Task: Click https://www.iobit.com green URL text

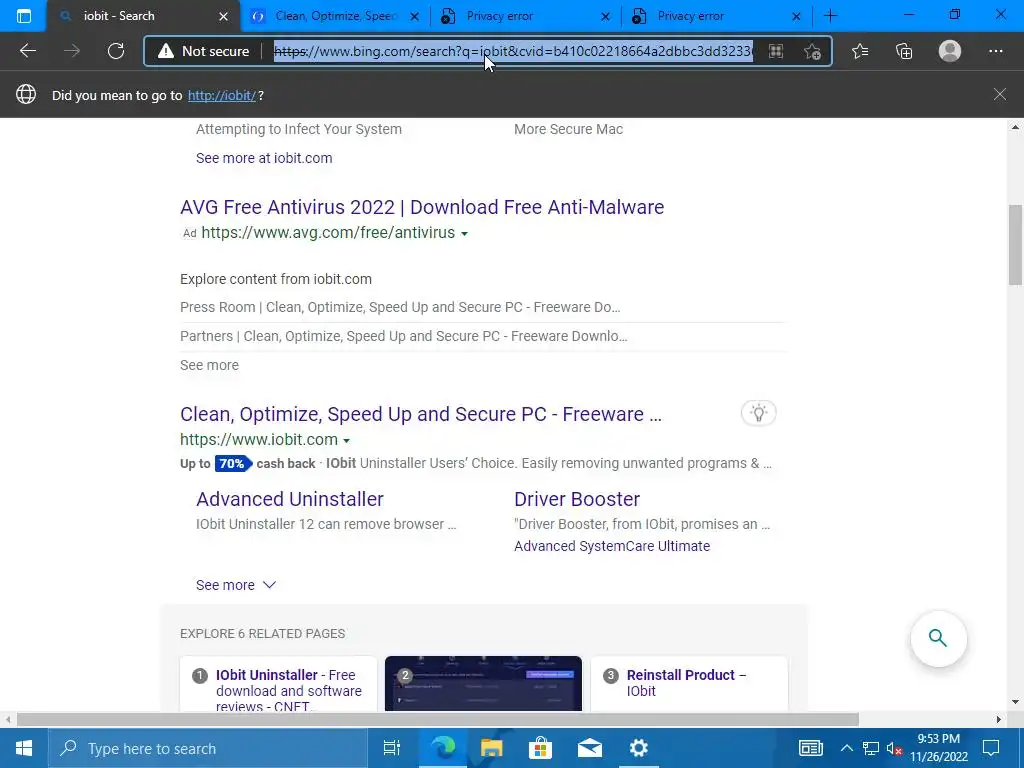Action: (x=259, y=440)
